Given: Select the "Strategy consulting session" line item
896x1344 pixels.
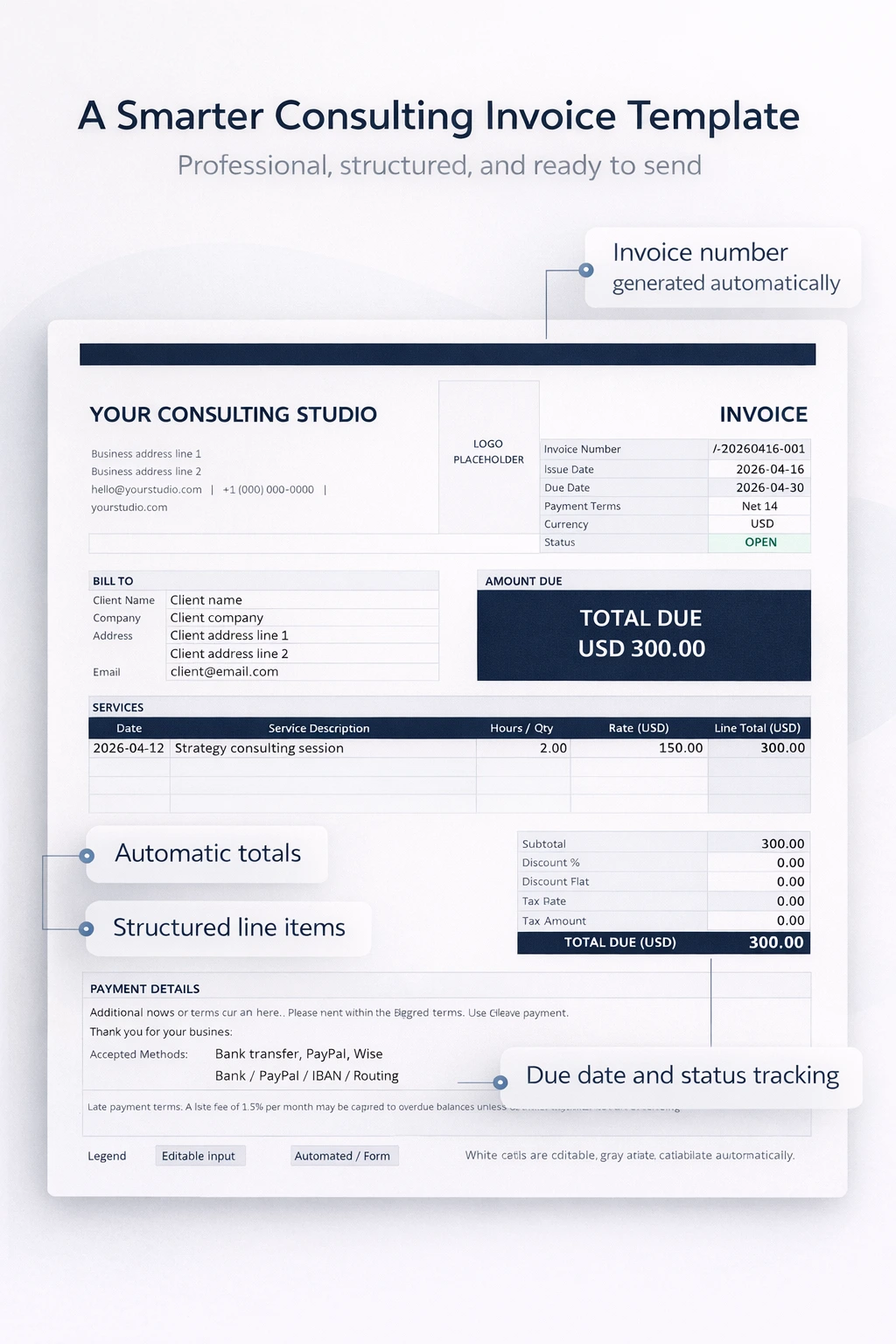Looking at the screenshot, I should coord(260,748).
